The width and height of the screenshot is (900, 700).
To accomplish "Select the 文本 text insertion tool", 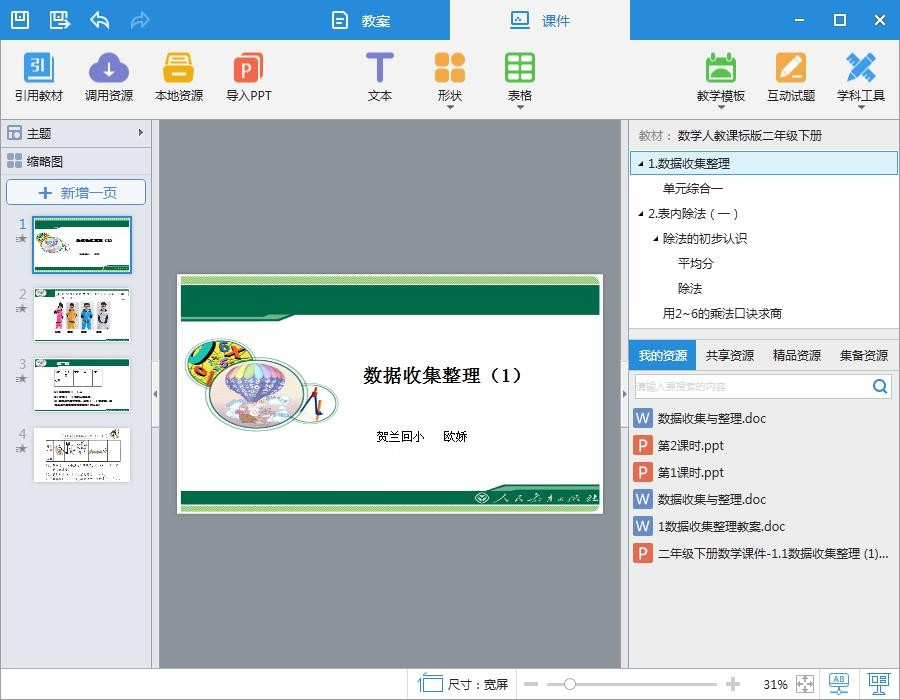I will pyautogui.click(x=380, y=75).
